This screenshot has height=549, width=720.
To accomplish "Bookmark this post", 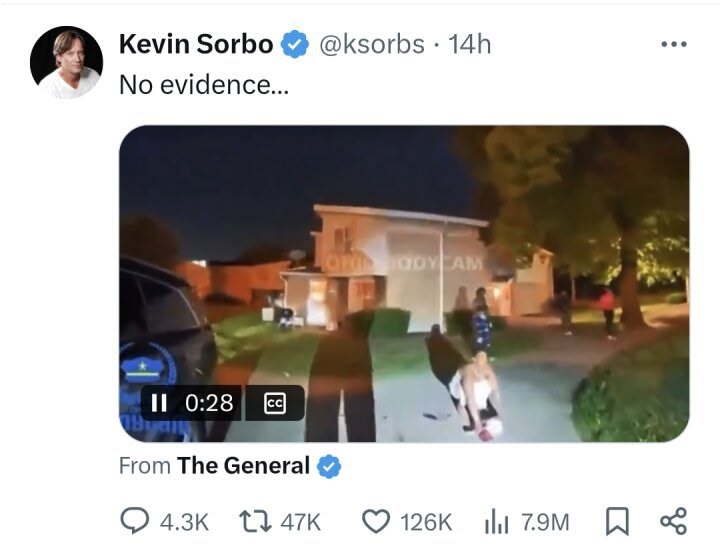I will (617, 522).
